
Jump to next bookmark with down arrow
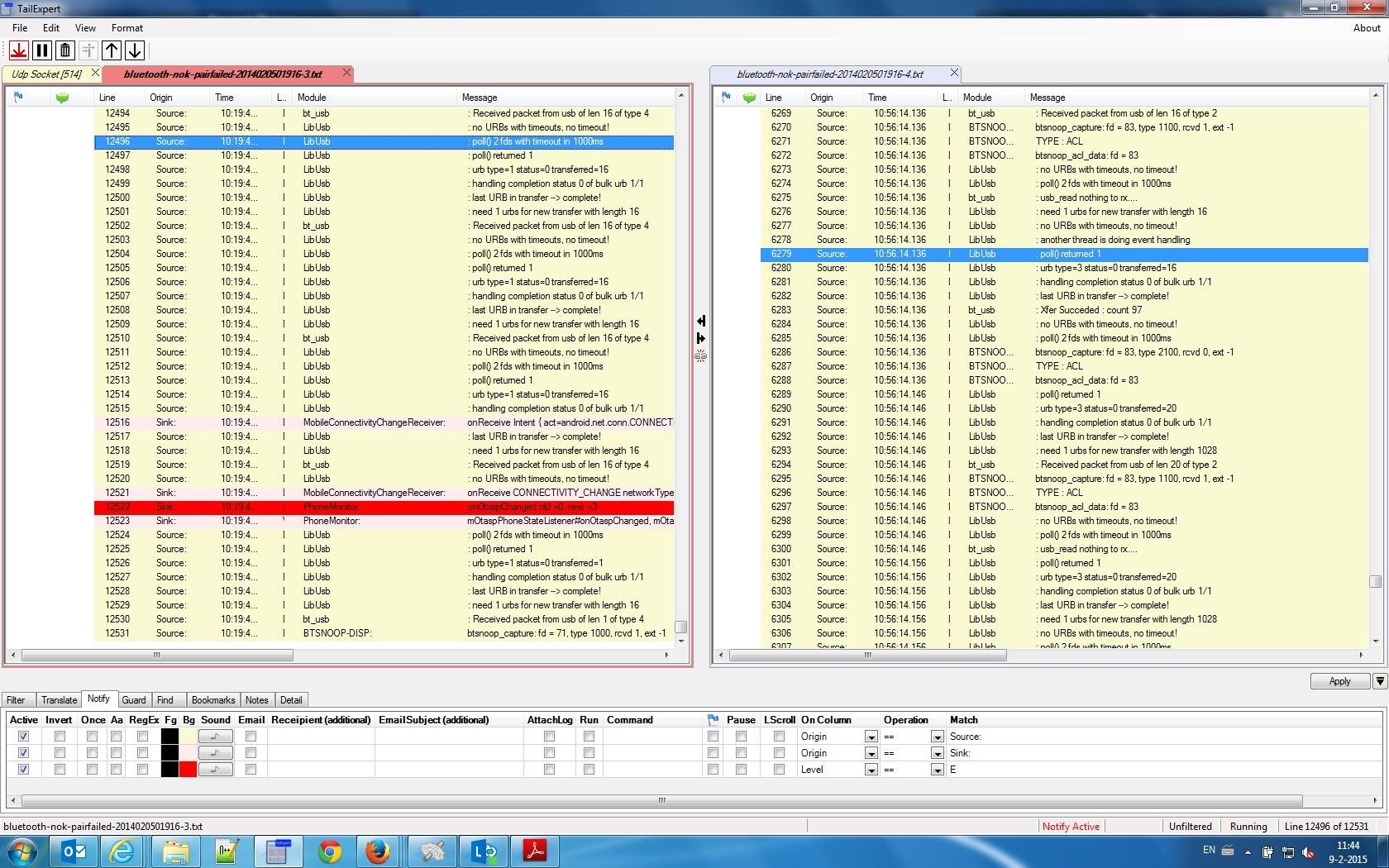(135, 50)
